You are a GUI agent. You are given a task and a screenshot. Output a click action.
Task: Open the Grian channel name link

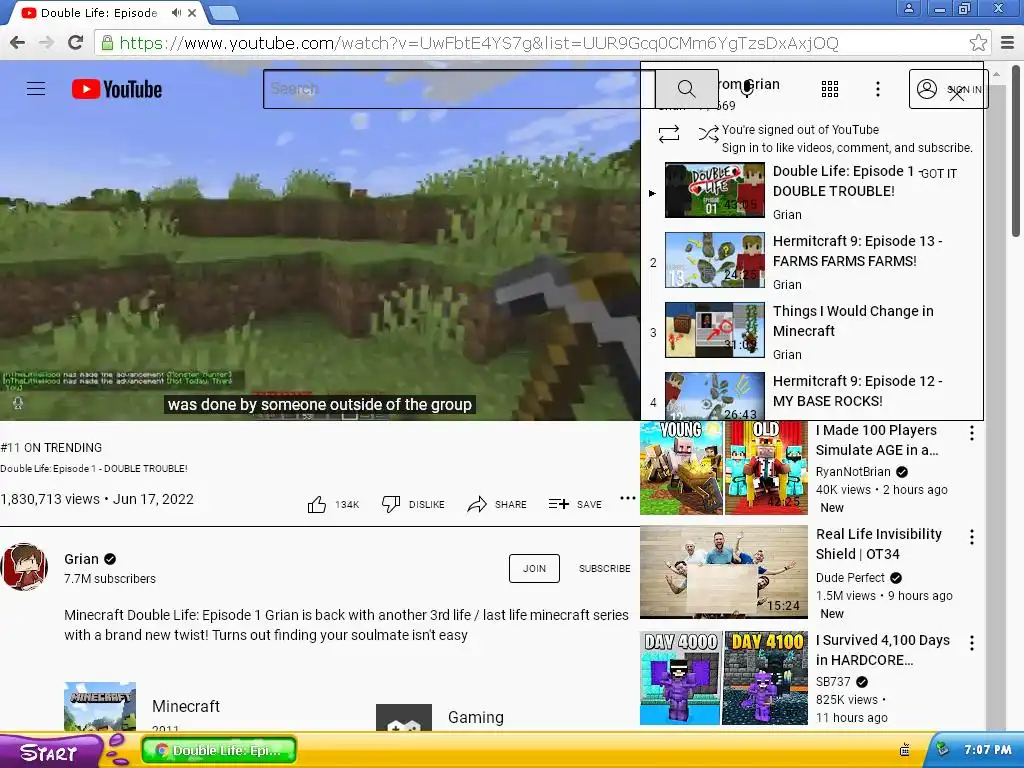pos(82,559)
